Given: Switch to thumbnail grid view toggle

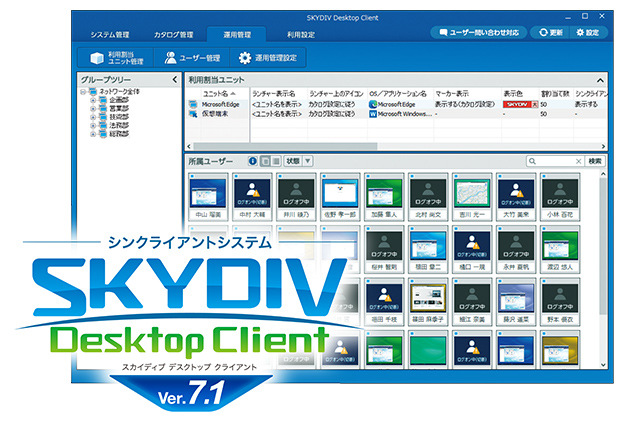Looking at the screenshot, I should [266, 161].
